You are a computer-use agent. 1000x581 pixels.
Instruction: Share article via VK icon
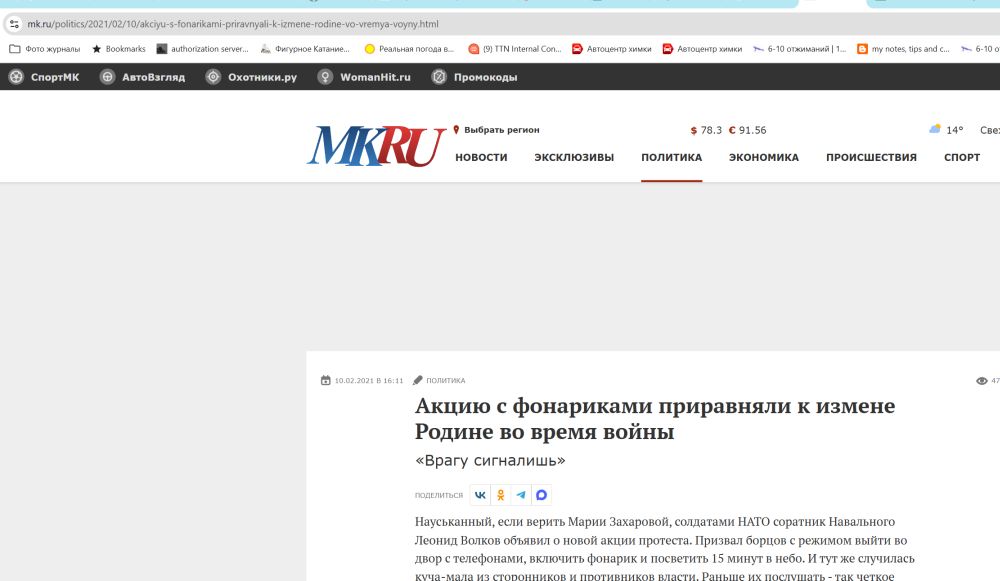[x=481, y=495]
